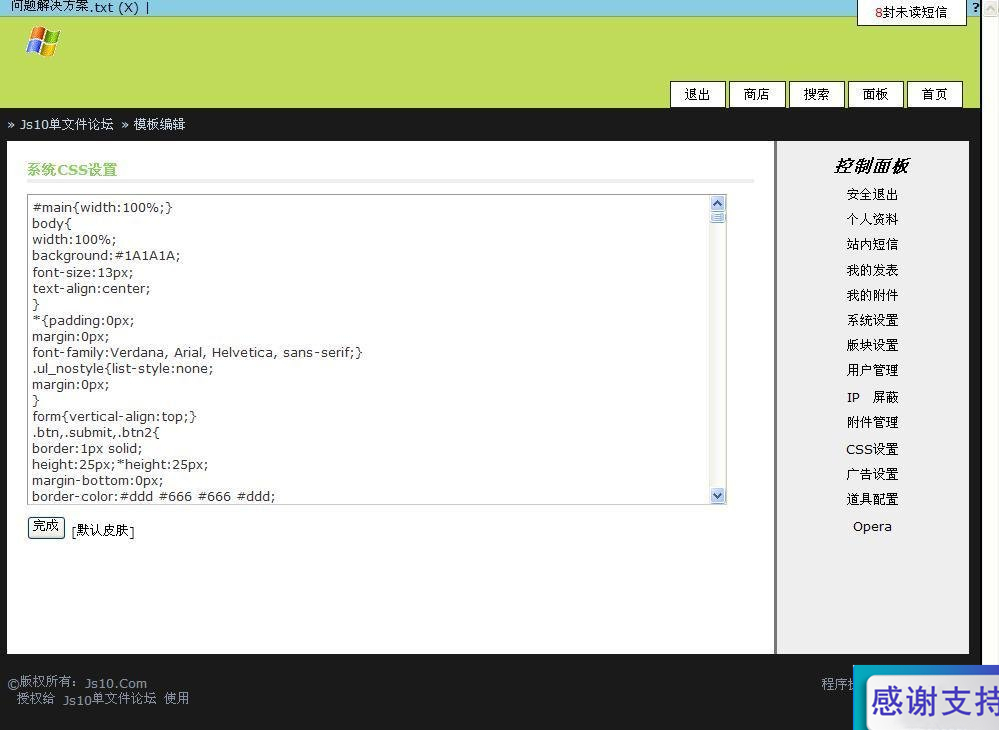Click the line '.ul_nostyle{list-style:none;'

point(122,368)
